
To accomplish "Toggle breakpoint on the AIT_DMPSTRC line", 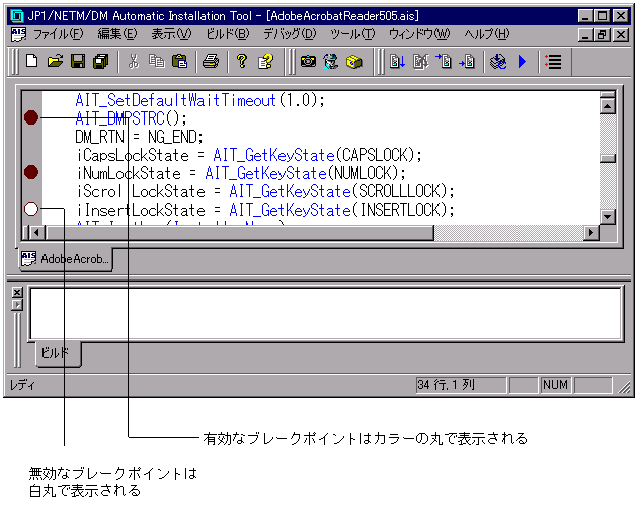I will click(31, 118).
